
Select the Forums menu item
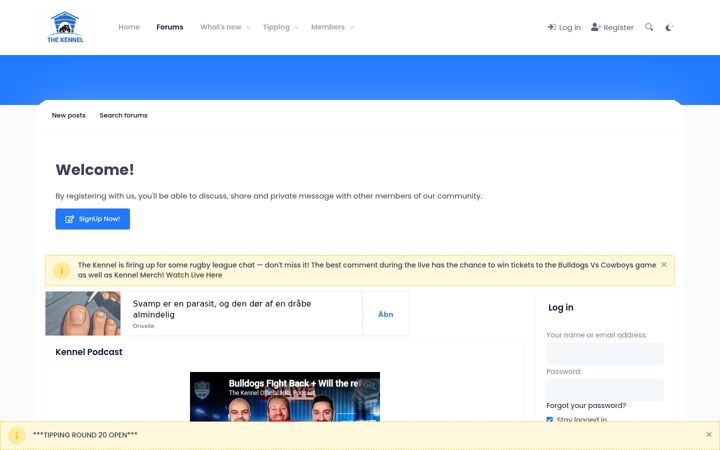(x=170, y=27)
